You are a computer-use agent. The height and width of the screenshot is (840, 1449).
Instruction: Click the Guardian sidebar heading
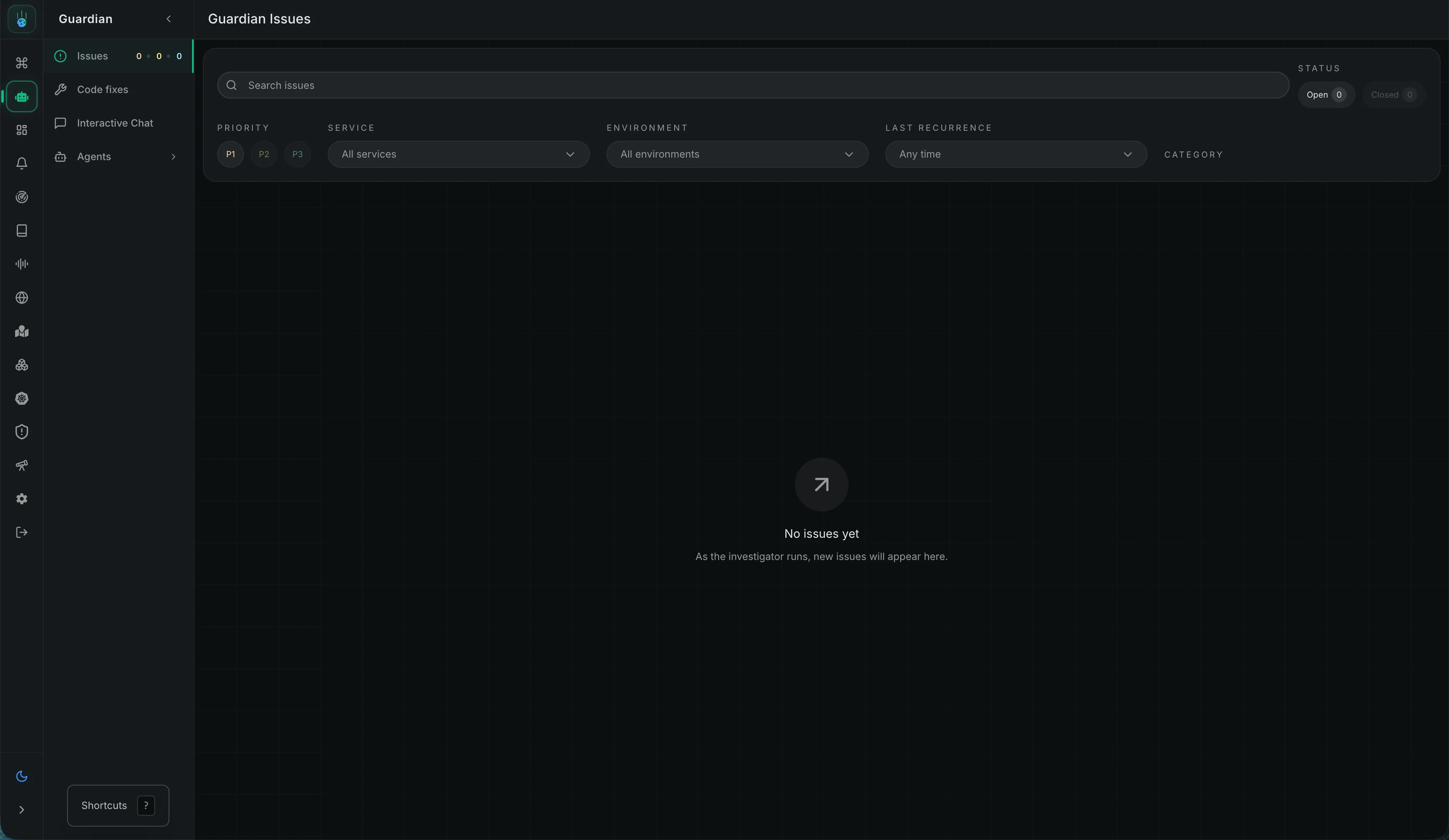click(x=85, y=19)
